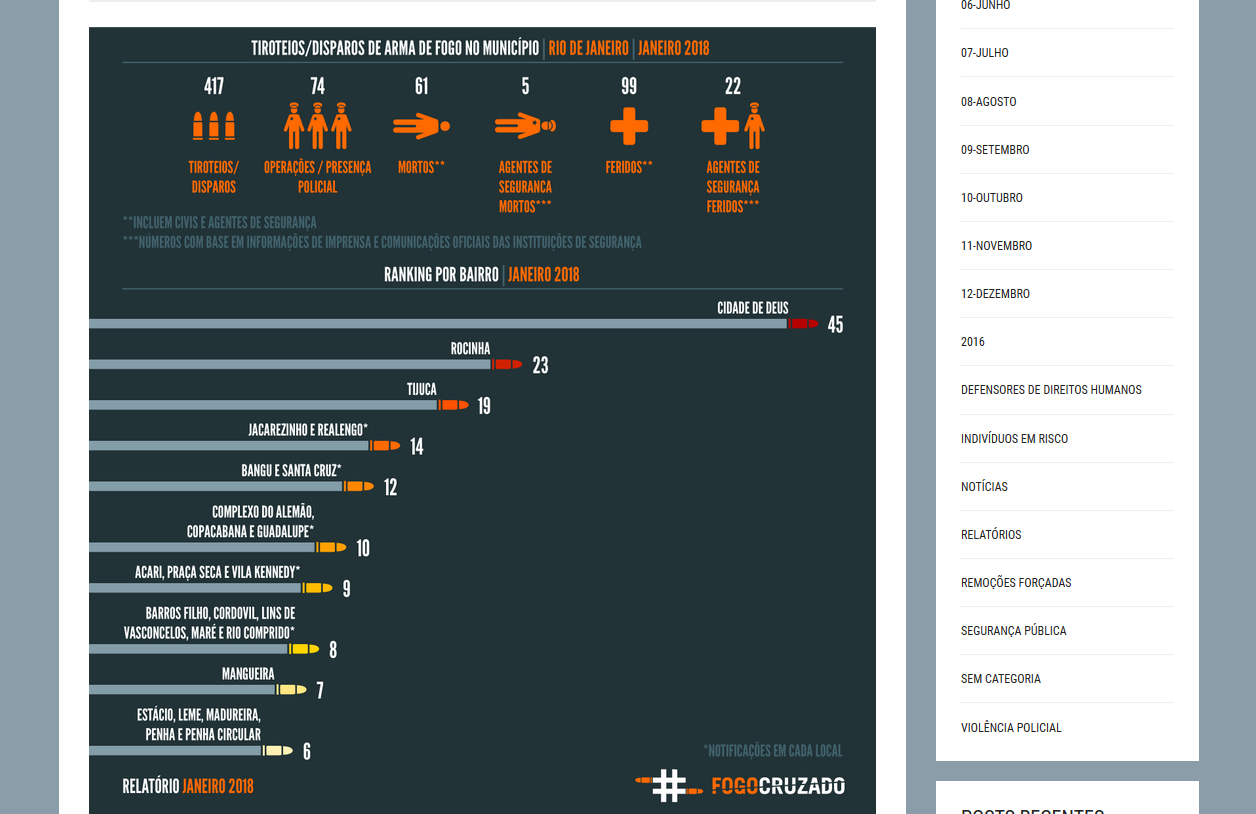Image resolution: width=1256 pixels, height=814 pixels.
Task: Click the injured security agents icon
Action: (733, 126)
